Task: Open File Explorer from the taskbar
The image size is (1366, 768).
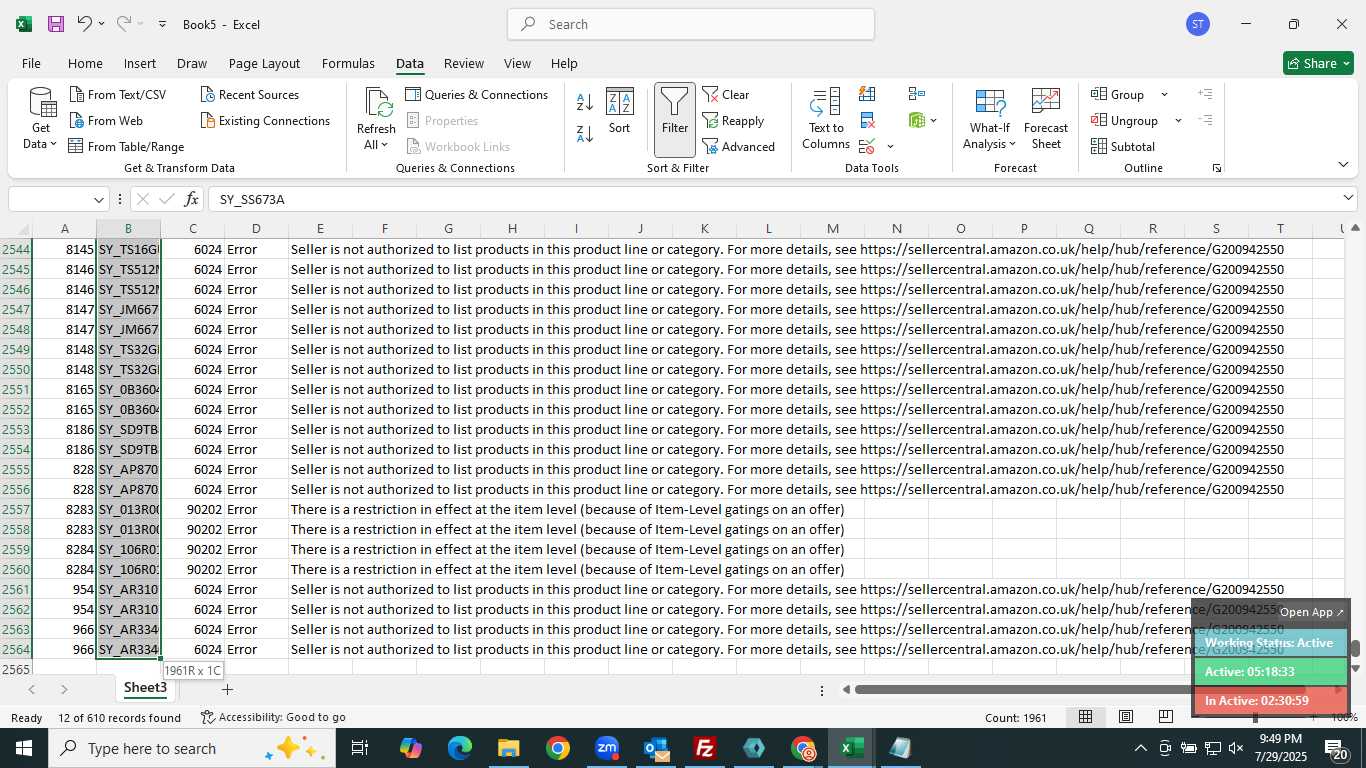Action: (508, 748)
